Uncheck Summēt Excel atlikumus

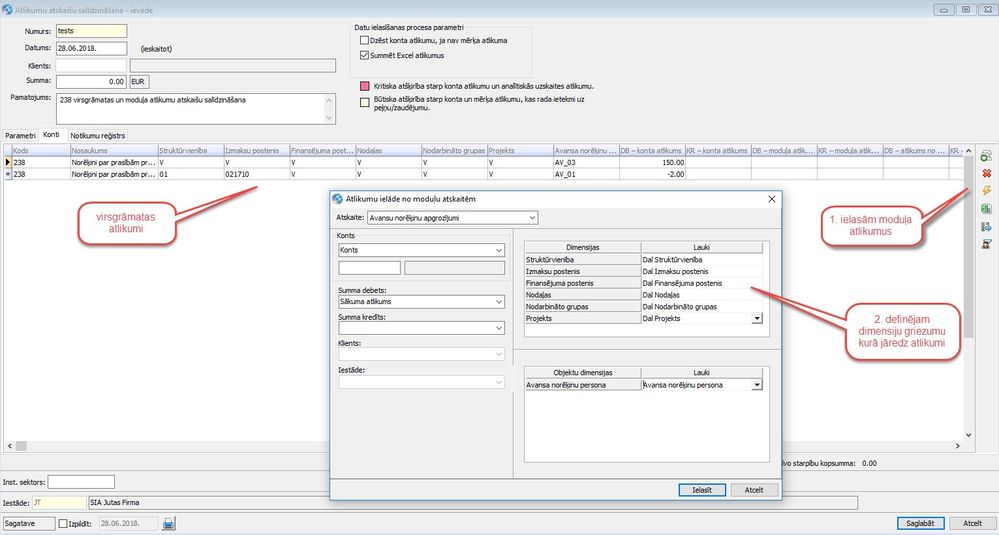click(x=365, y=55)
